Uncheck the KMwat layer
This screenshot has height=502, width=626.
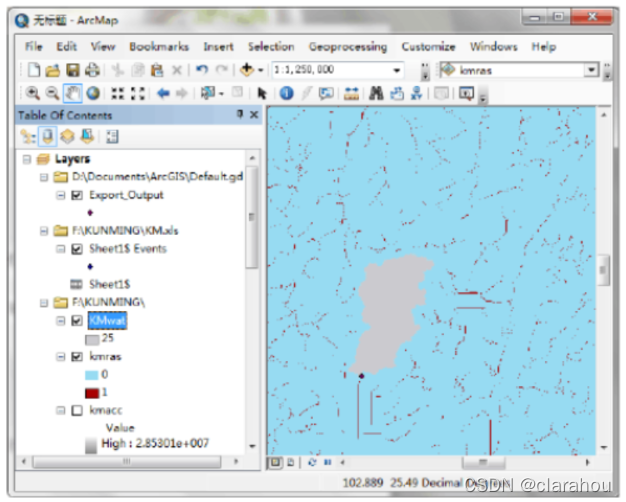pyautogui.click(x=77, y=321)
